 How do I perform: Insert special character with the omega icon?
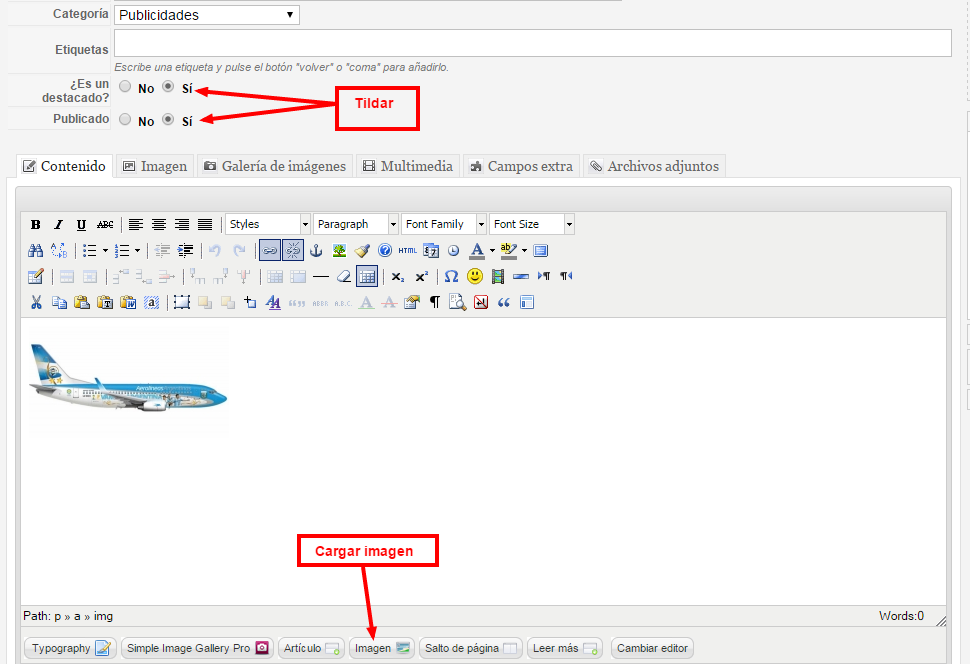[451, 277]
